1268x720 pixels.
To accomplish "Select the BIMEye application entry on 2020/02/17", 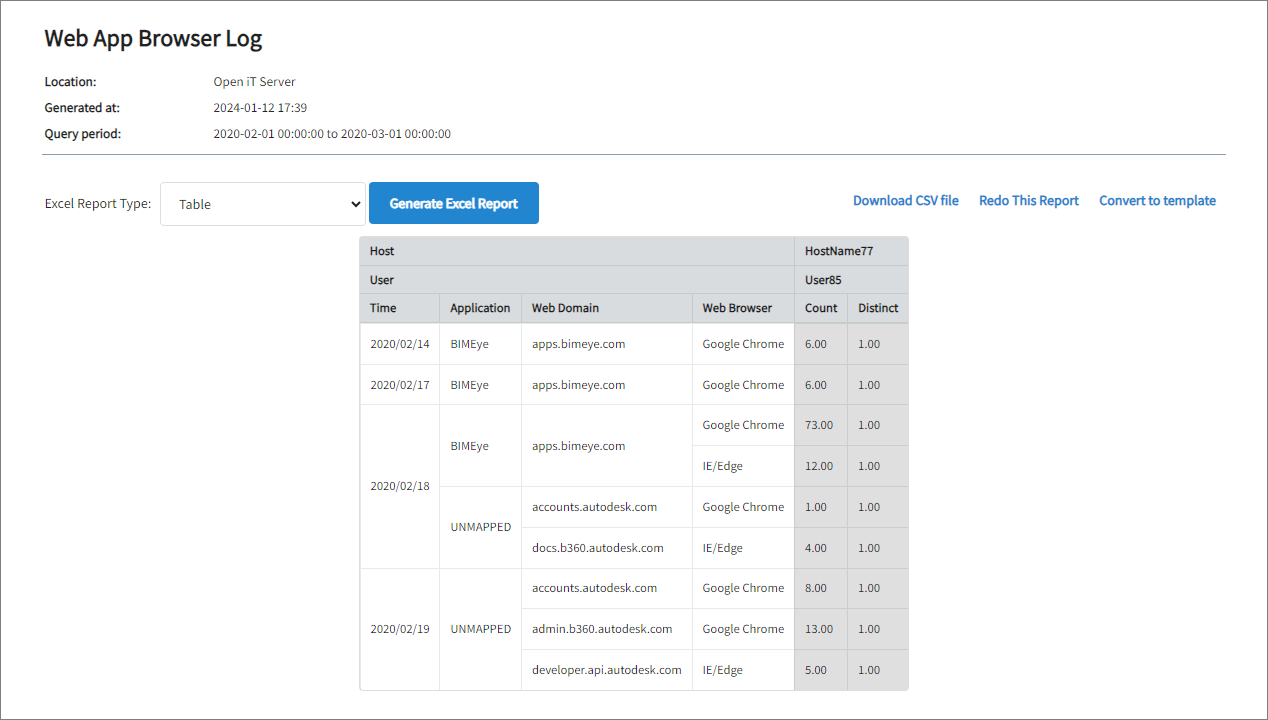I will click(469, 384).
